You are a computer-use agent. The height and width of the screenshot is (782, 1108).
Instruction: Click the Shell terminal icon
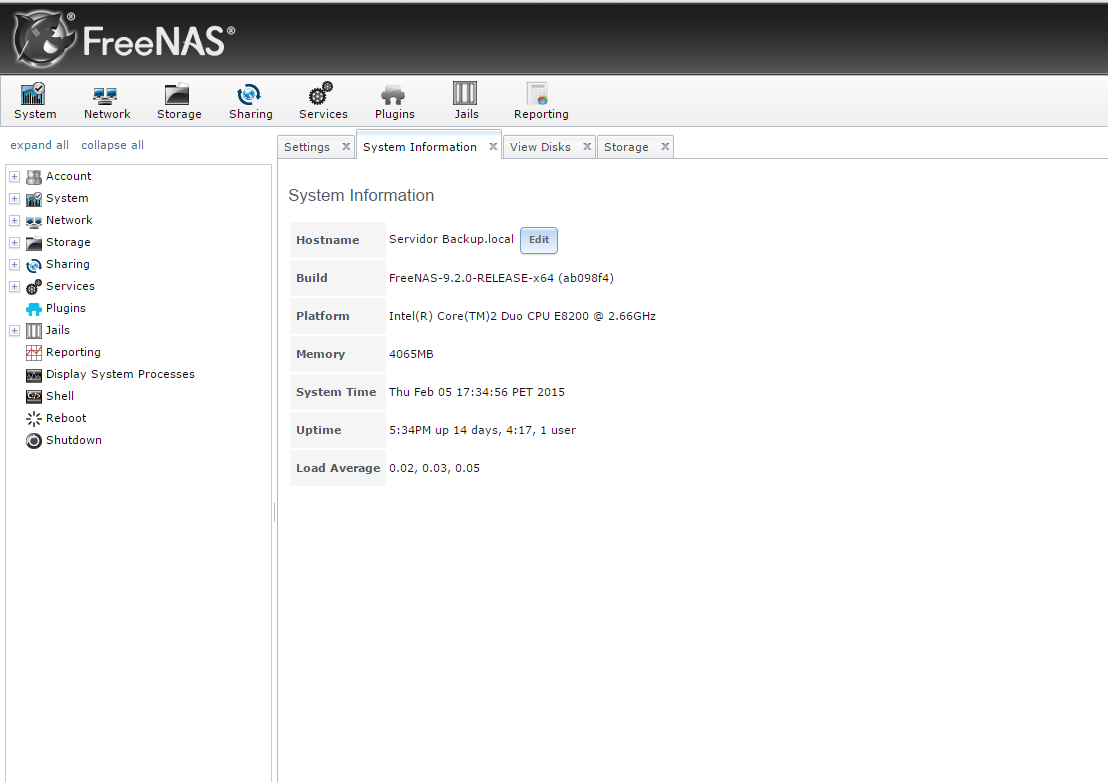(34, 396)
